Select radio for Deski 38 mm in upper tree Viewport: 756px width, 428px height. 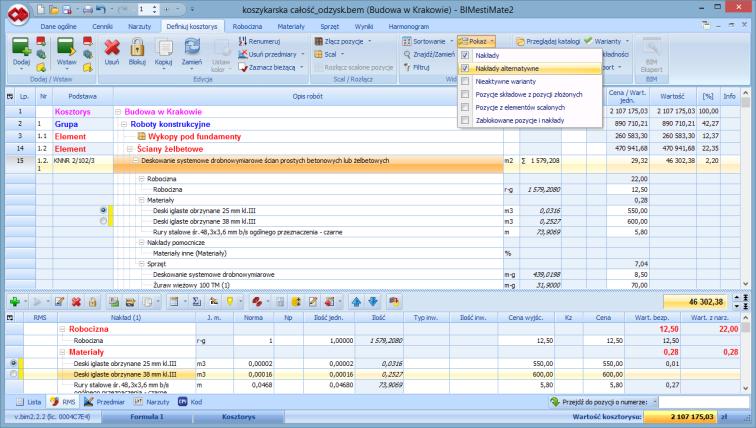[x=103, y=221]
